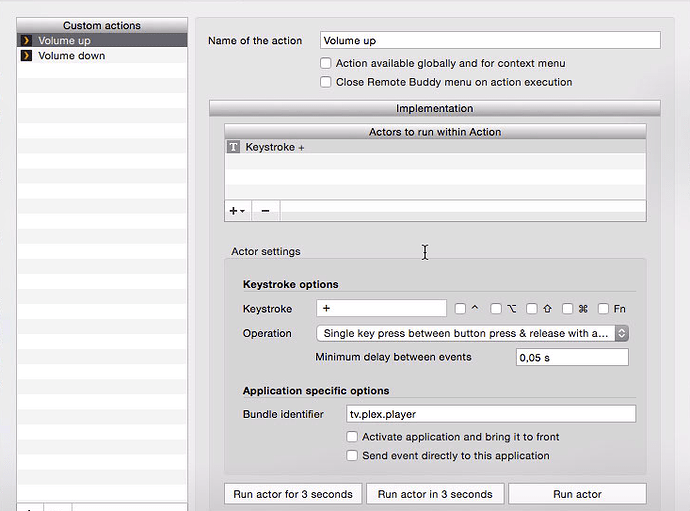Click the Implementation section header
The image size is (690, 511).
coord(435,108)
